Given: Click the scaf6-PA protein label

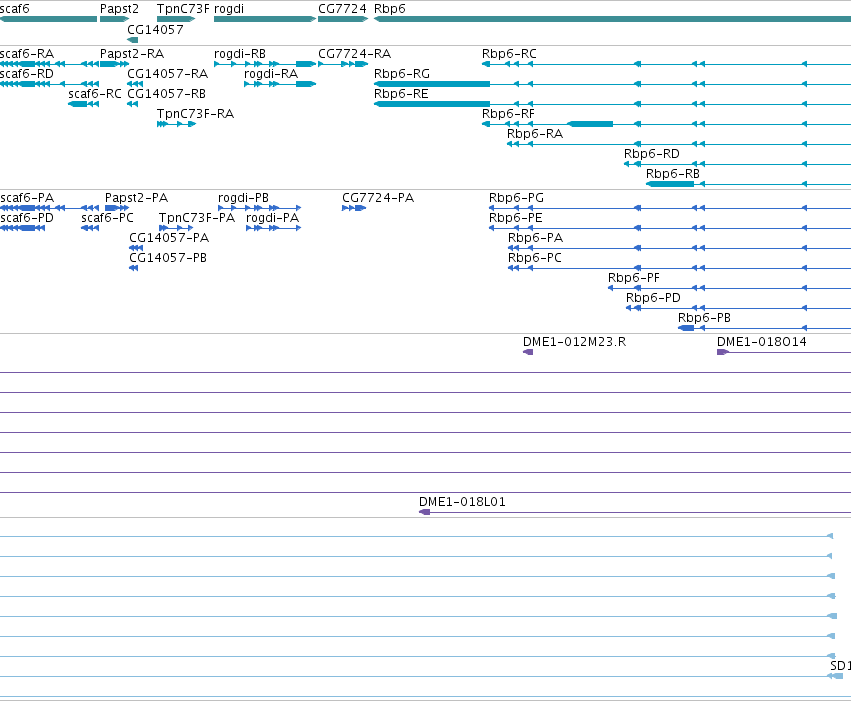Looking at the screenshot, I should click(27, 197).
